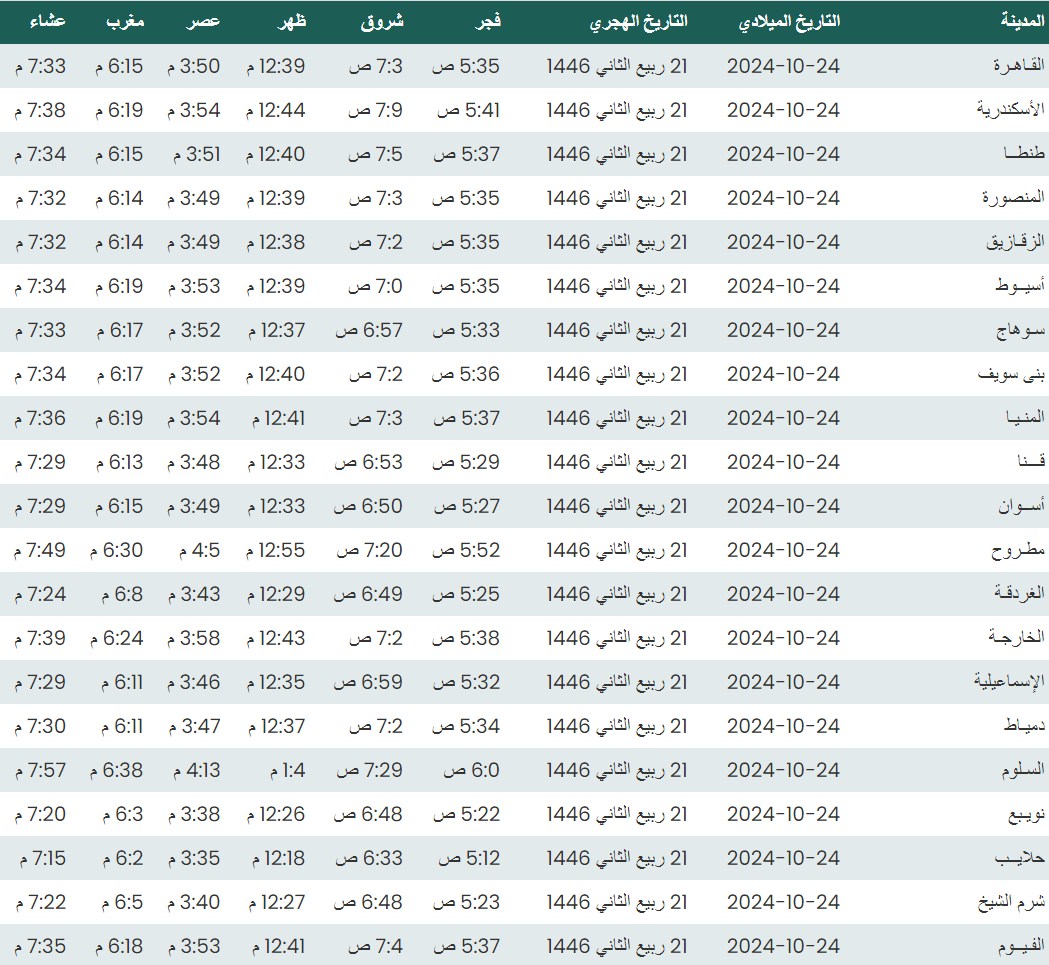
Task: Select the فجر column header
Action: (485, 21)
